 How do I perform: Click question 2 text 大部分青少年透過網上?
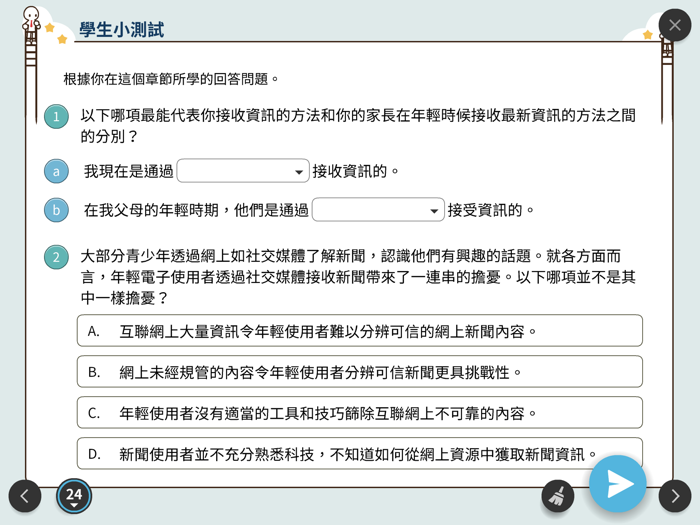(358, 277)
